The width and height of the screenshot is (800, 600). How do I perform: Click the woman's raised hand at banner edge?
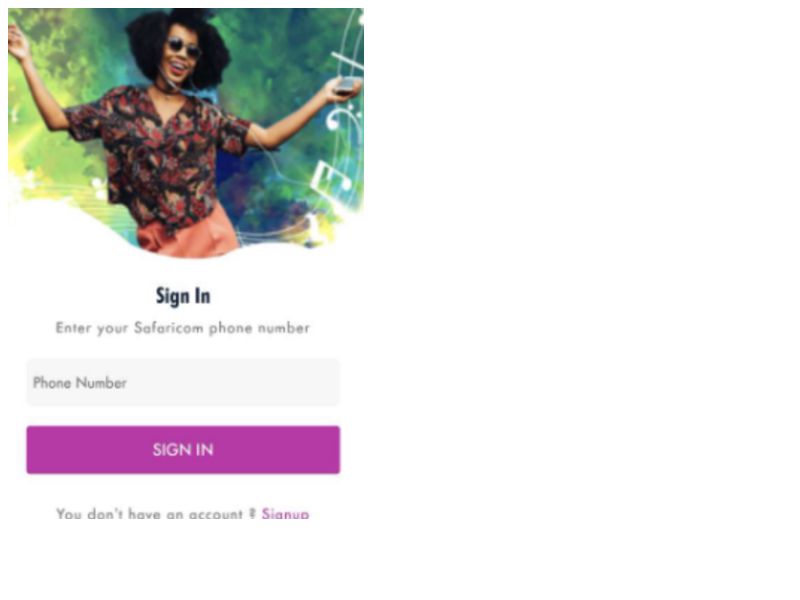[x=19, y=45]
